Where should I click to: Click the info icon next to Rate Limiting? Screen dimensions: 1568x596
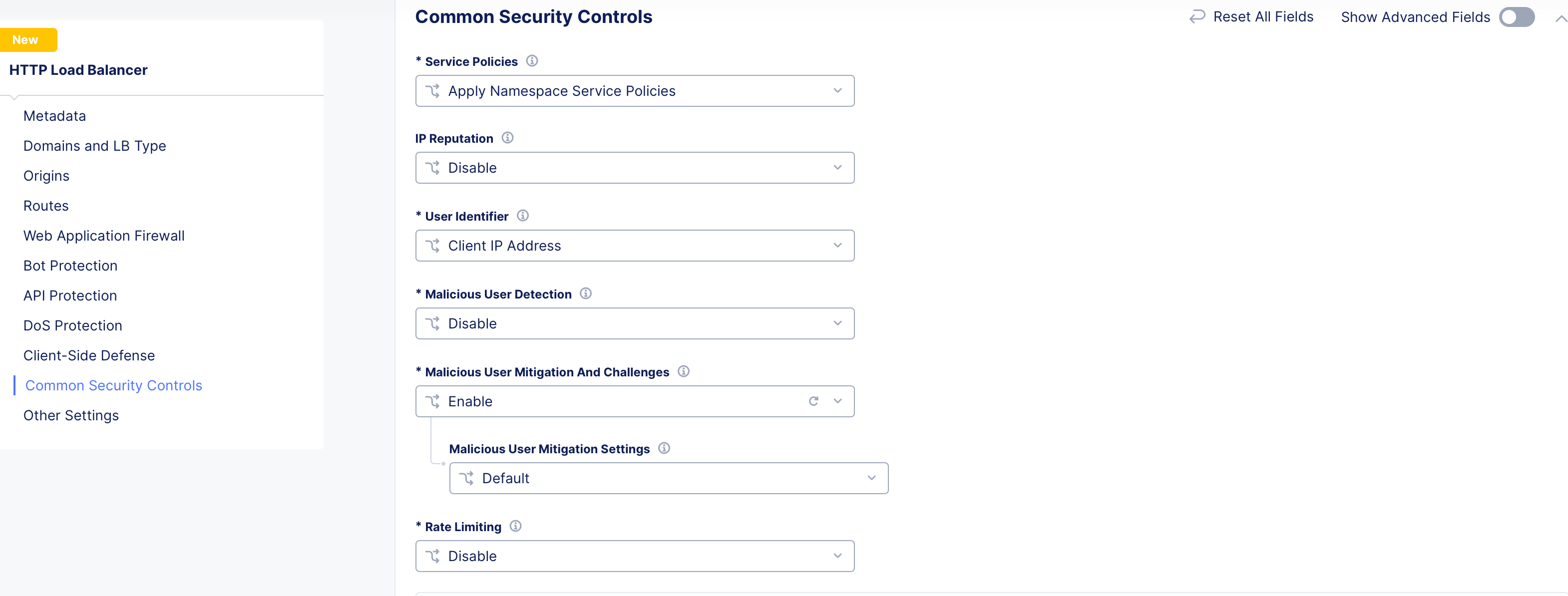[515, 526]
